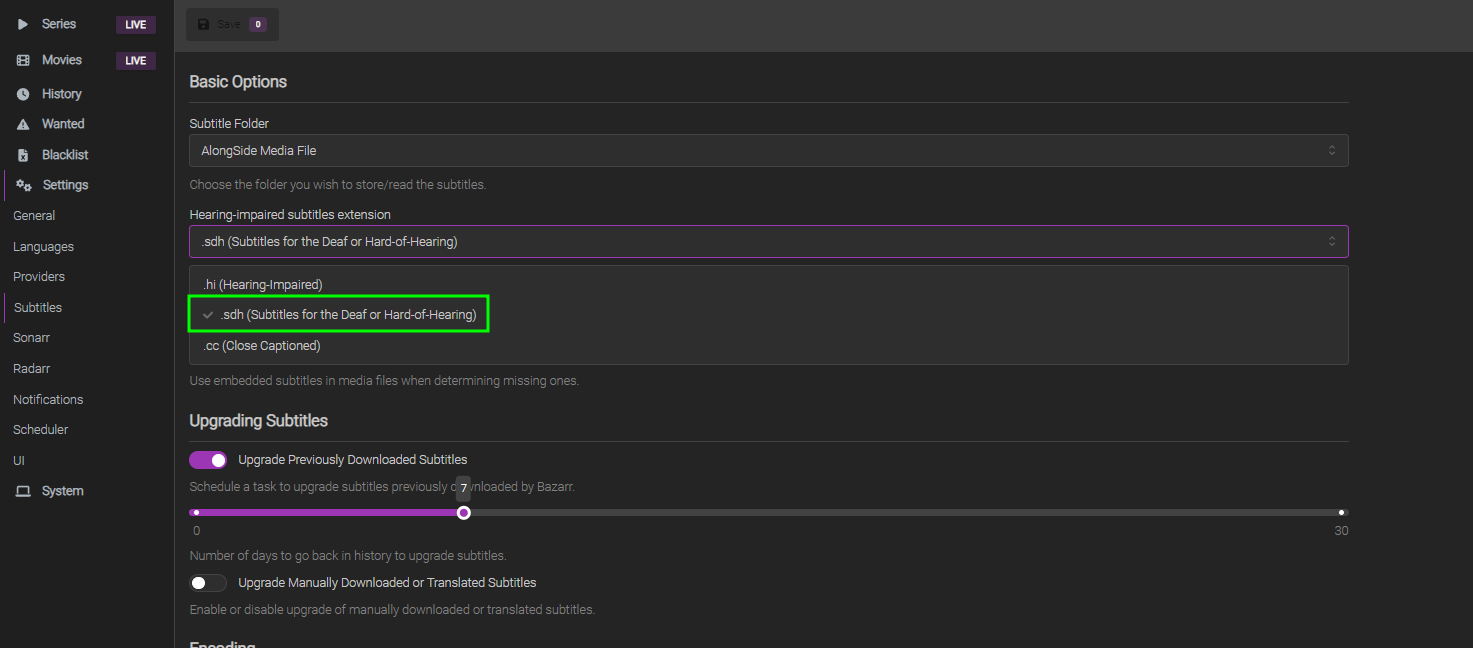Viewport: 1473px width, 648px height.
Task: Open the Series section play icon
Action: tap(22, 24)
